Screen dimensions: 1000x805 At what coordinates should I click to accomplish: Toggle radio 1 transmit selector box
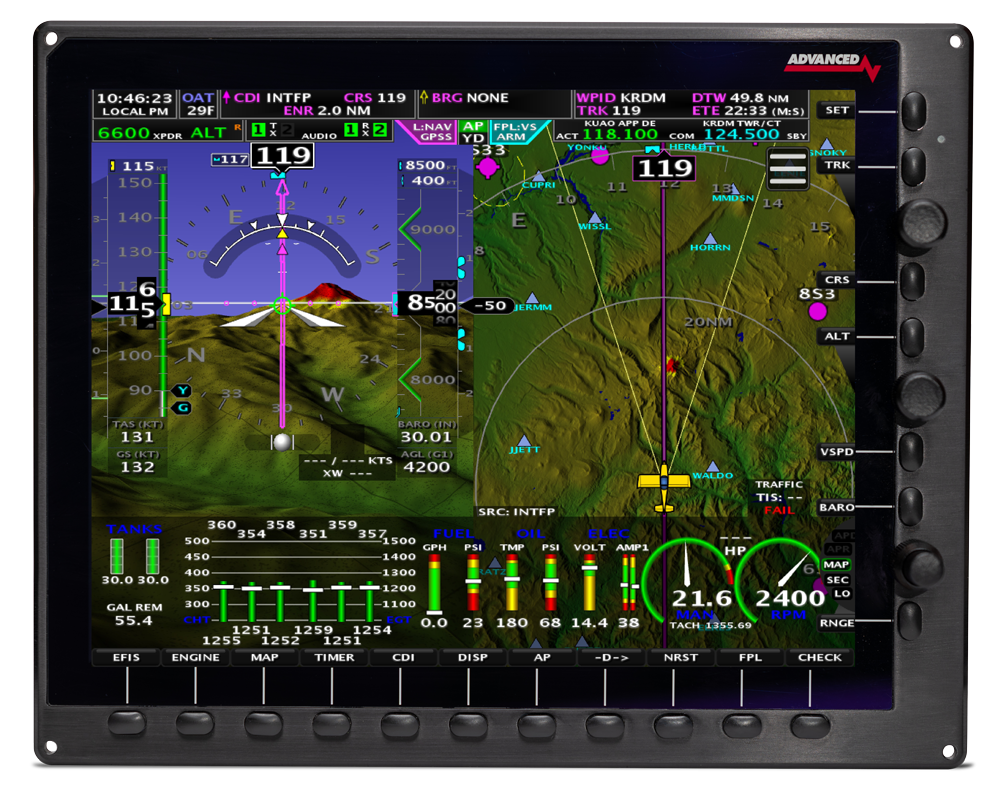258,130
